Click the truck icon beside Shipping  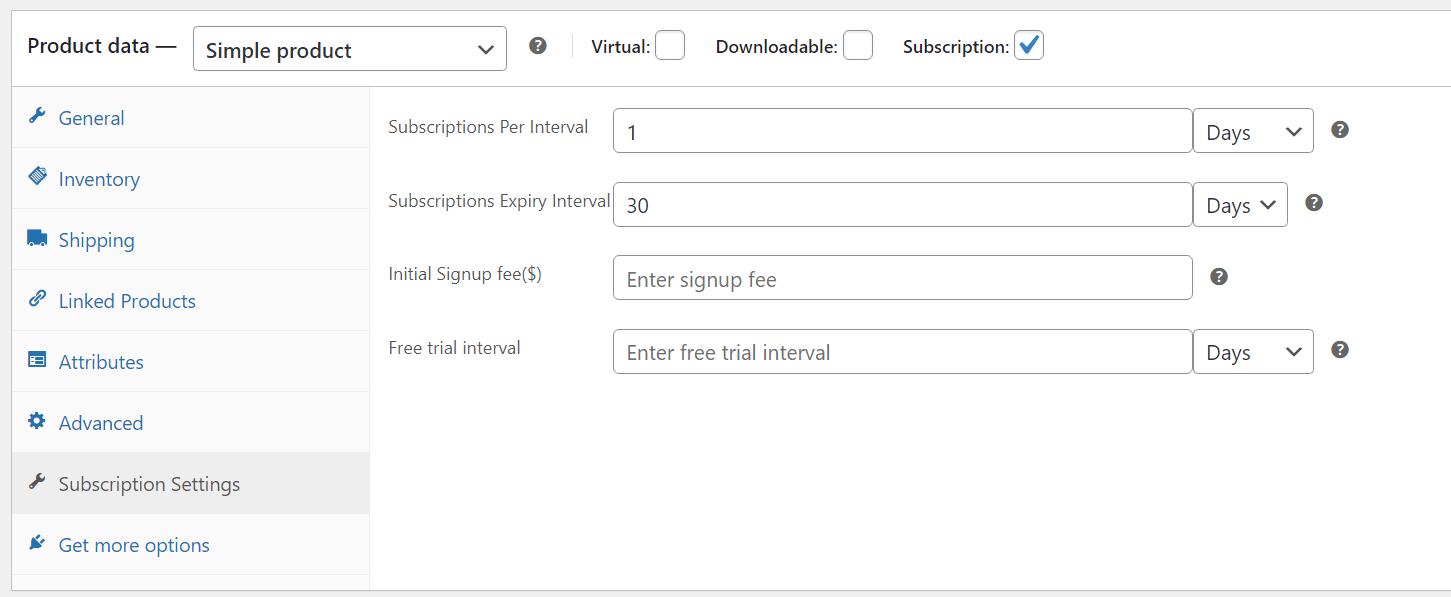[x=36, y=239]
